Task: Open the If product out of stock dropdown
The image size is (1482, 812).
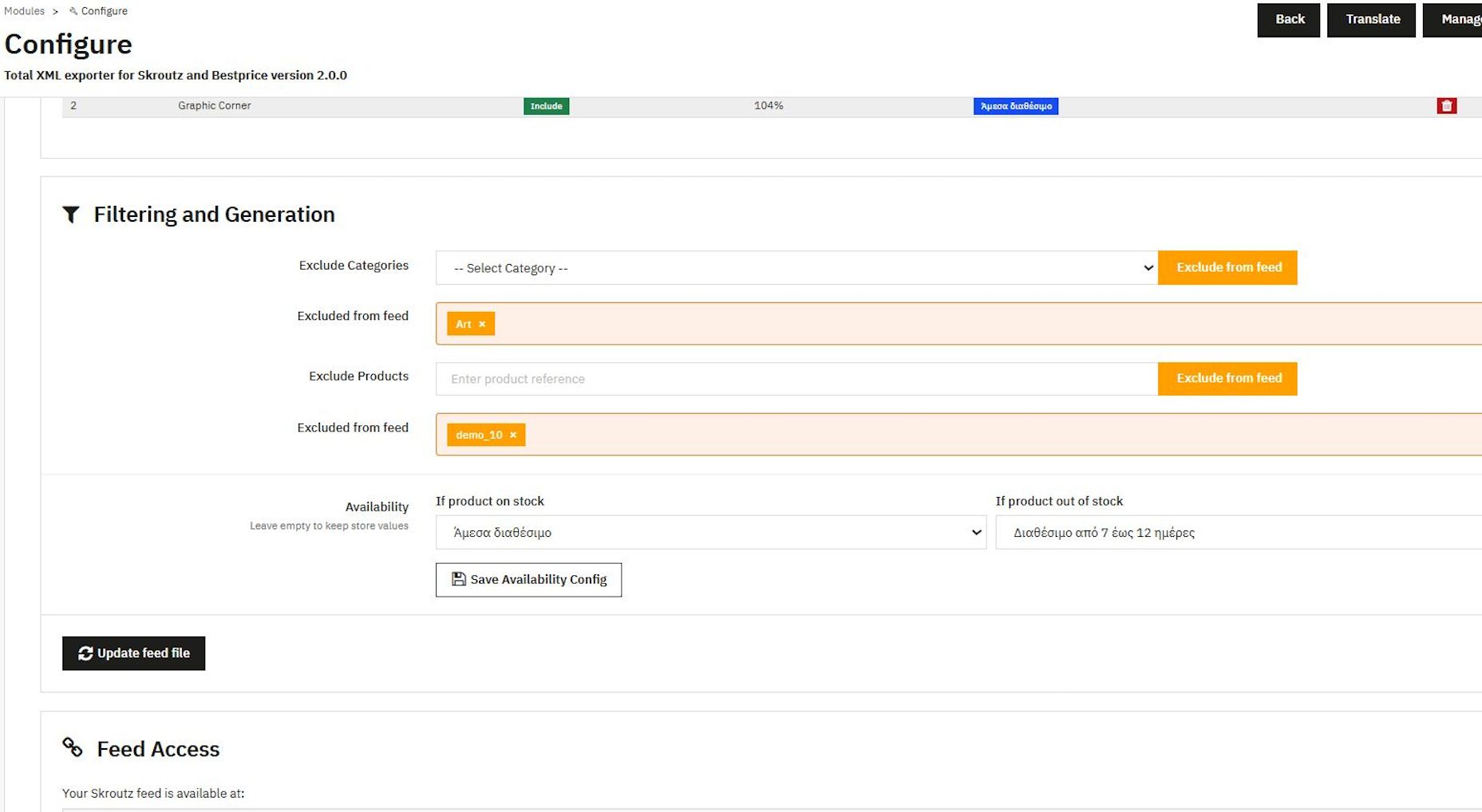Action: point(1237,532)
